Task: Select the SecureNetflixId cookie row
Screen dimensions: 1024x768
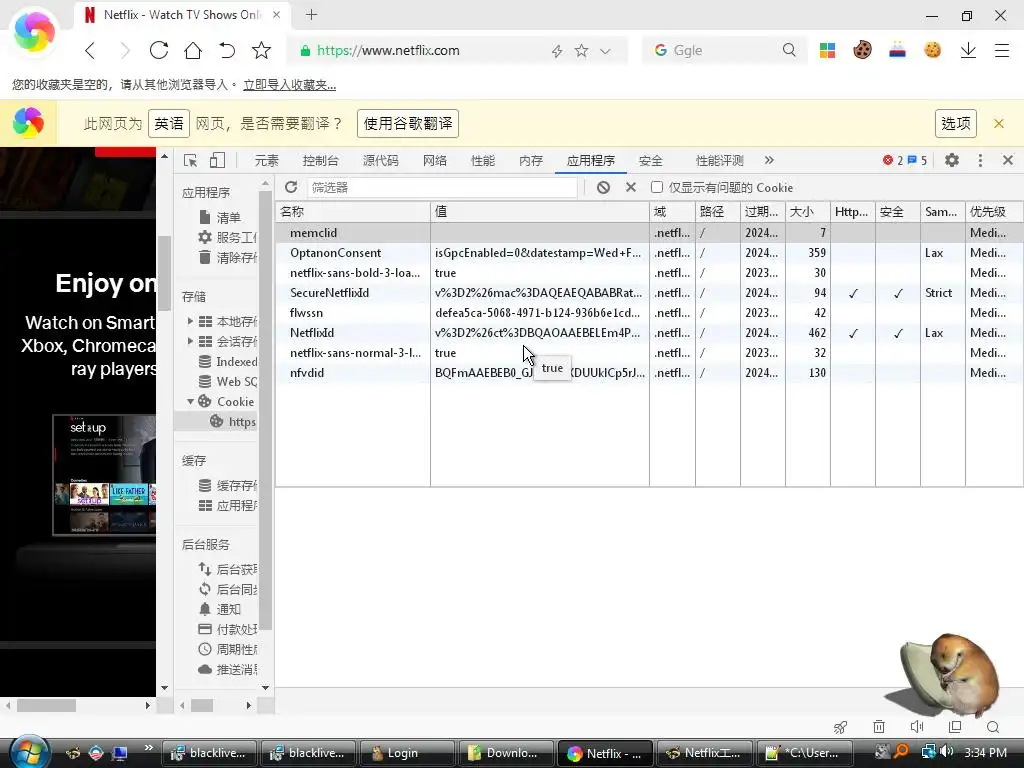Action: 649,293
